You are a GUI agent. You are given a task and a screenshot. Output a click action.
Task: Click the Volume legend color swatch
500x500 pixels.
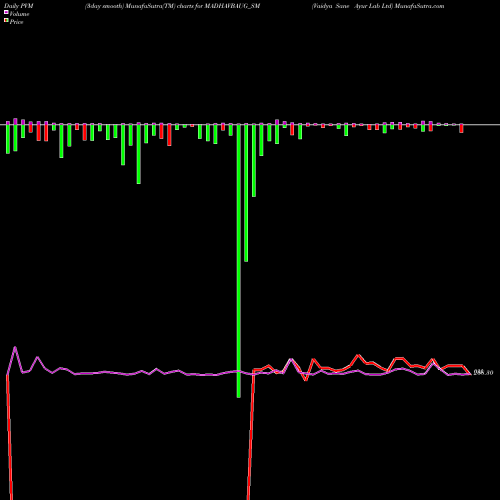[x=6, y=12]
